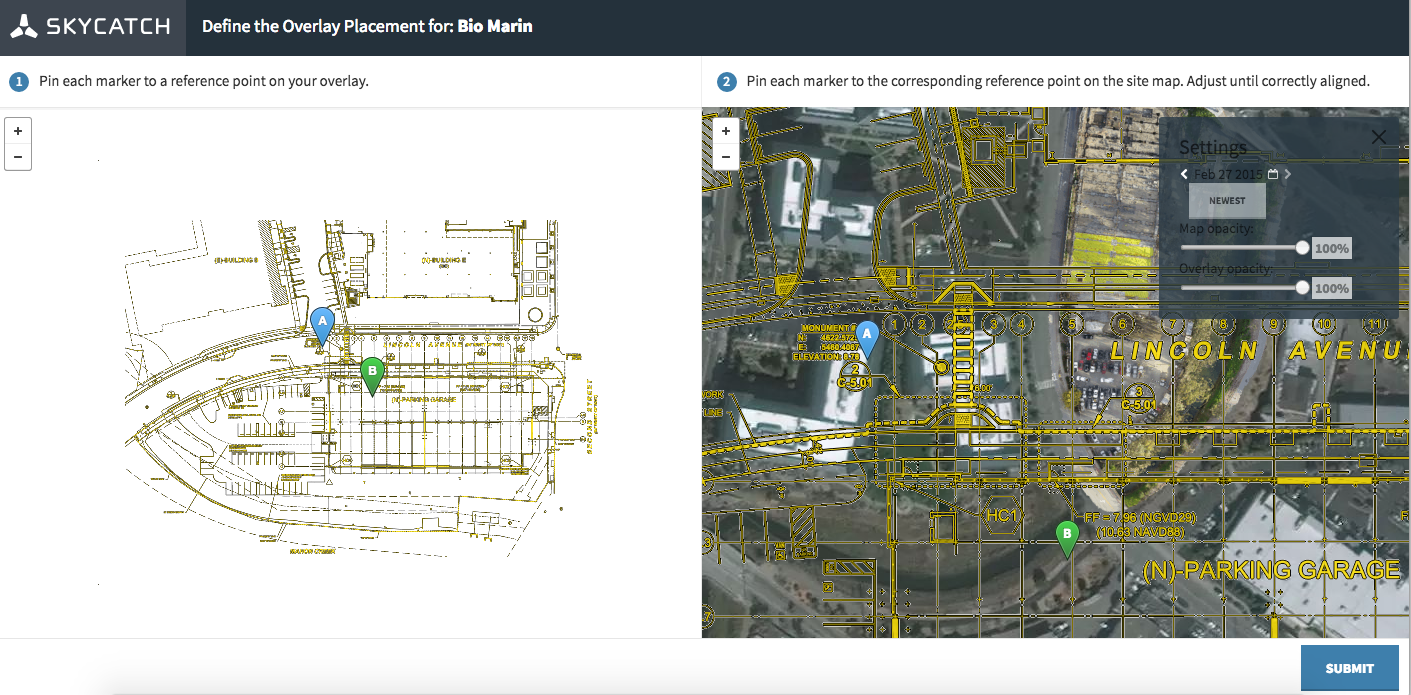1411x695 pixels.
Task: Select green marker B on the overlay drawing
Action: pos(372,375)
